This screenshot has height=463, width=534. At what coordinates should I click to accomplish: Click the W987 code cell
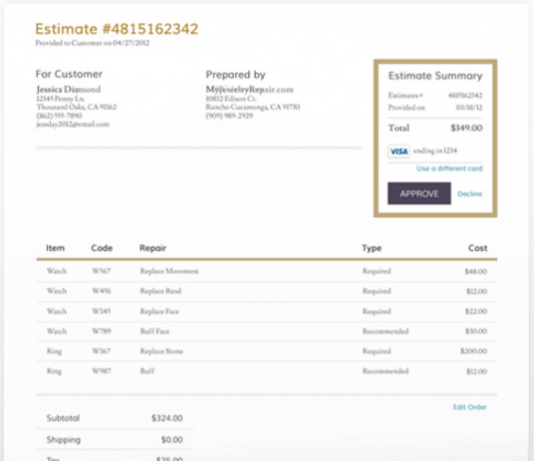(101, 371)
